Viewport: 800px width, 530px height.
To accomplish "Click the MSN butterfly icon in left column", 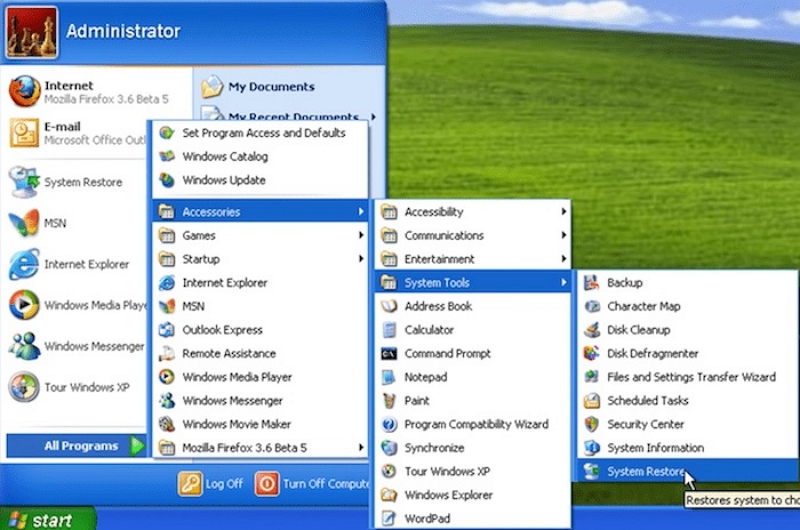I will pyautogui.click(x=24, y=223).
